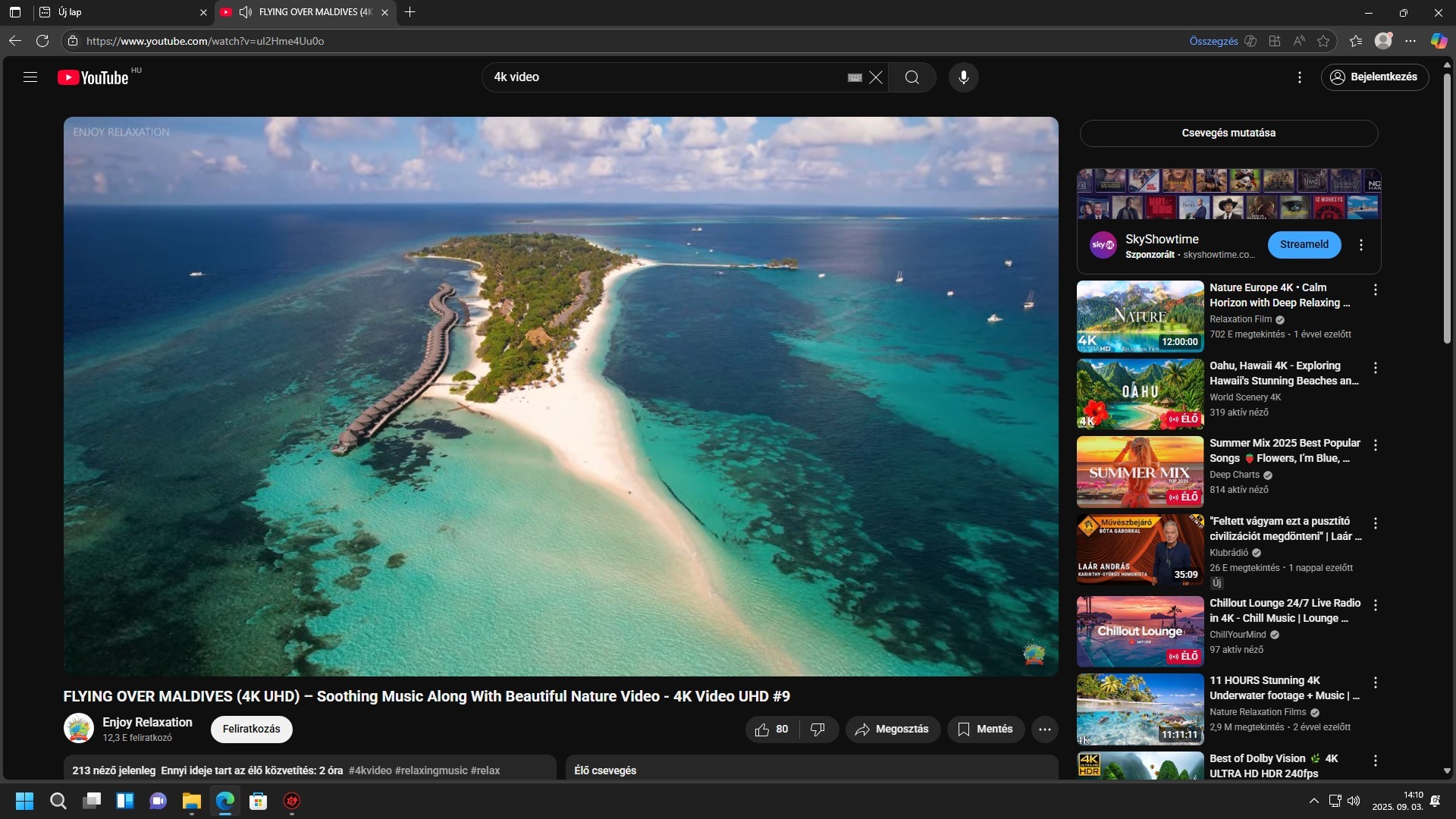Open the YouTube hamburger guide menu
1456x819 pixels.
[x=30, y=77]
